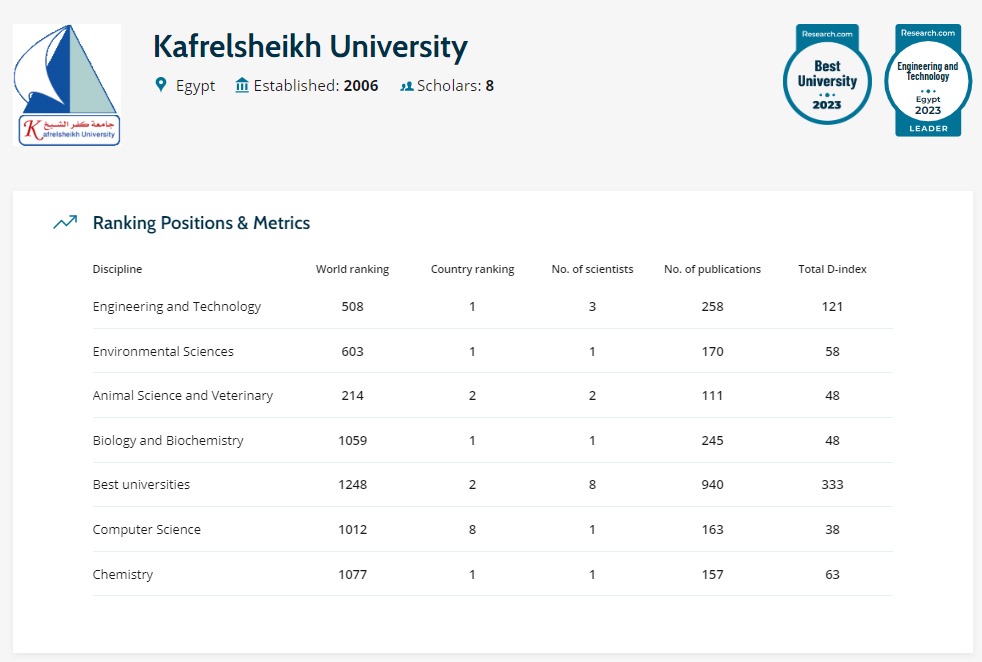Click the No. of scientists column header
Viewport: 982px width, 662px height.
click(592, 269)
